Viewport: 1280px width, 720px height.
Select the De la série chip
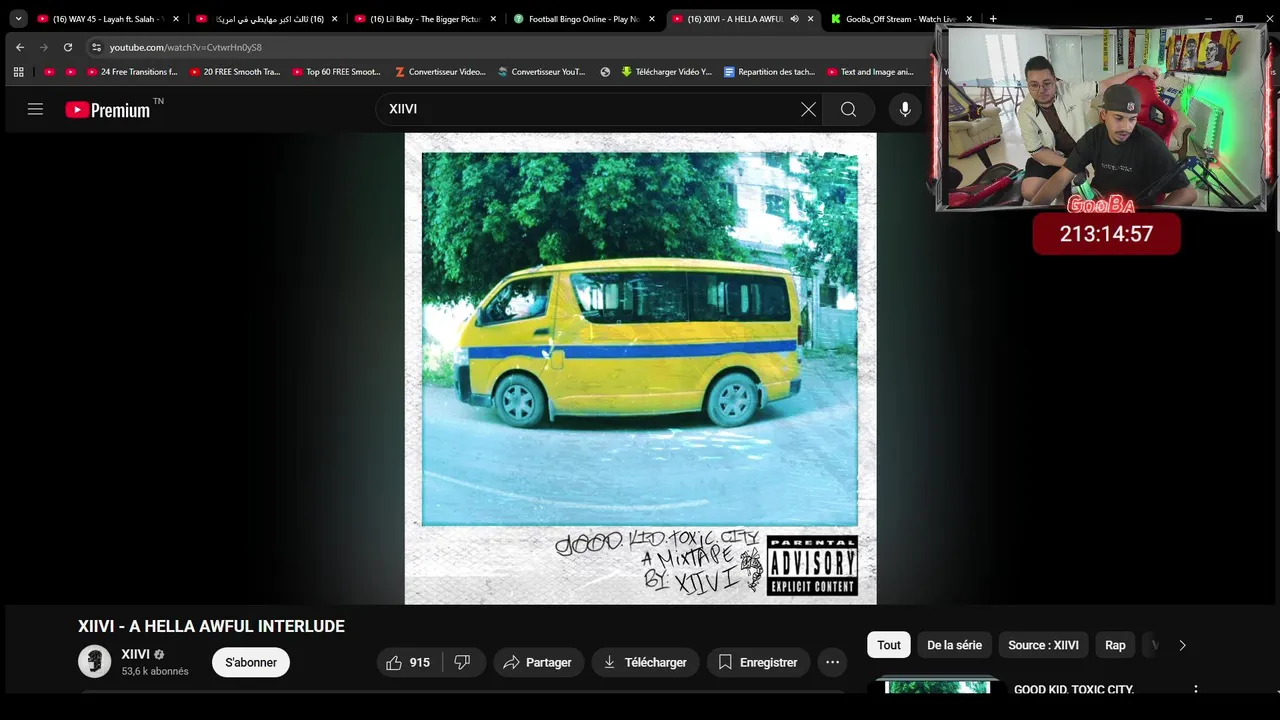pyautogui.click(x=954, y=645)
